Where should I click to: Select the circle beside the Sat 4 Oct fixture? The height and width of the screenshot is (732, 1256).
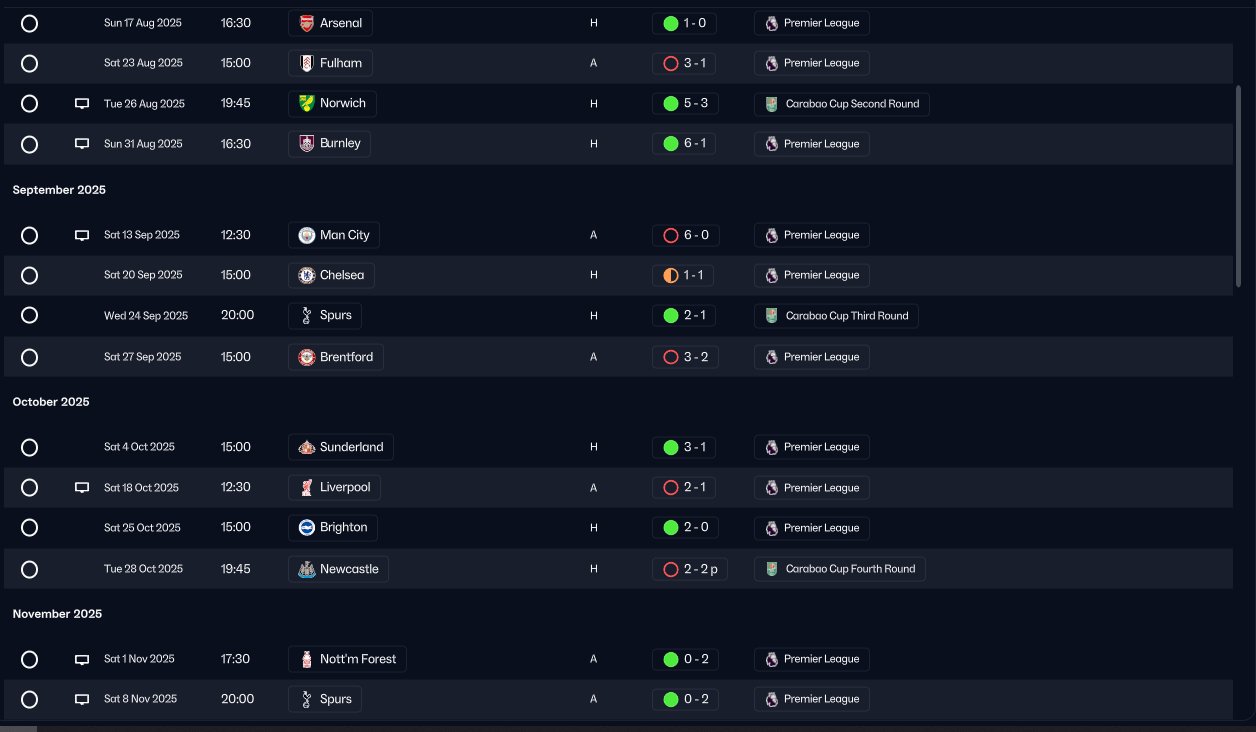point(29,447)
